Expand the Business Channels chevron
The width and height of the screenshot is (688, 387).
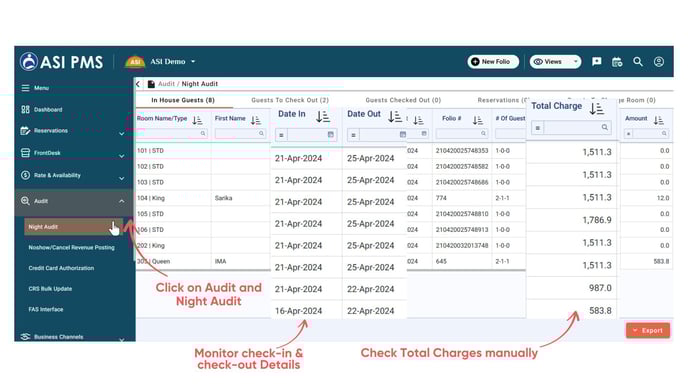122,340
